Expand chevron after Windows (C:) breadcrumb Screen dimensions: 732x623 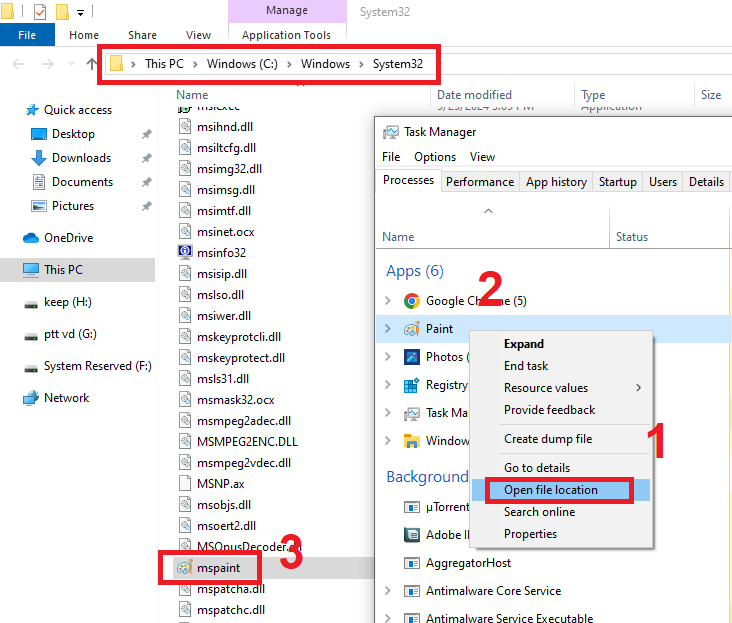(x=289, y=64)
